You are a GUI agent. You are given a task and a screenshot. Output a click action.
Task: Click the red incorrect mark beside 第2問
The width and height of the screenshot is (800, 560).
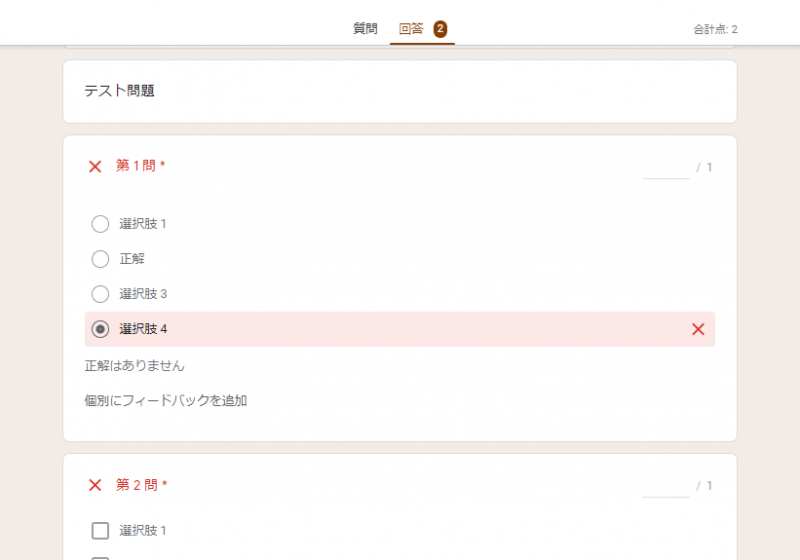tap(95, 485)
